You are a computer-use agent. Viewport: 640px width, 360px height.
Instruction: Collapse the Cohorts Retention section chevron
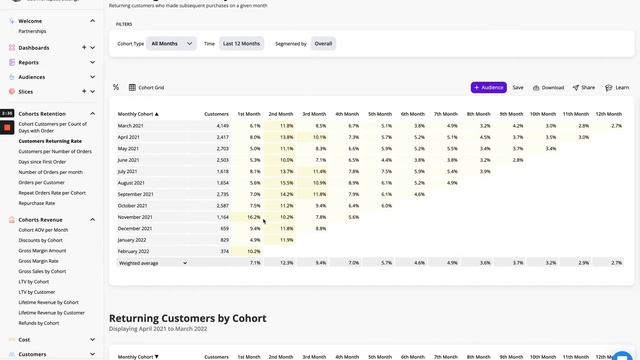coord(93,114)
